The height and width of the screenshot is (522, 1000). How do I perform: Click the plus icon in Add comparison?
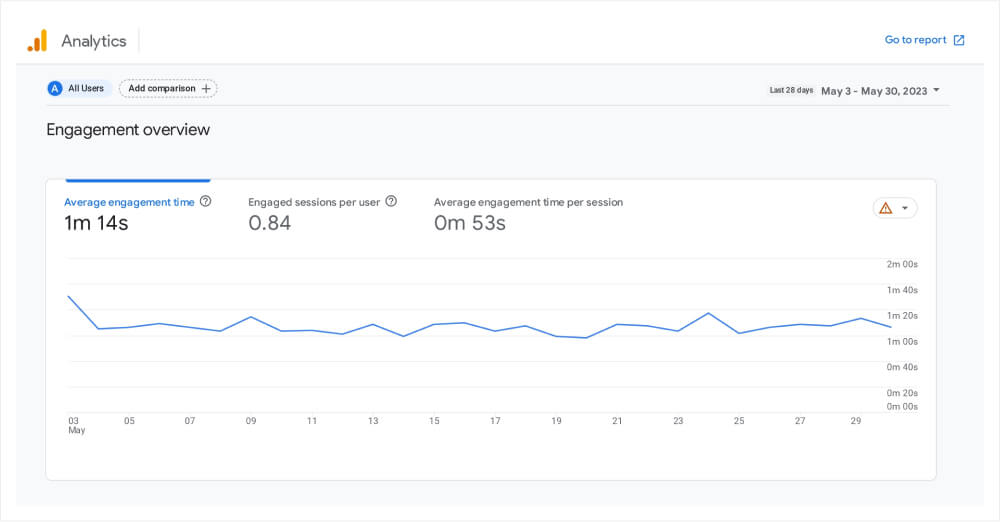coord(206,89)
